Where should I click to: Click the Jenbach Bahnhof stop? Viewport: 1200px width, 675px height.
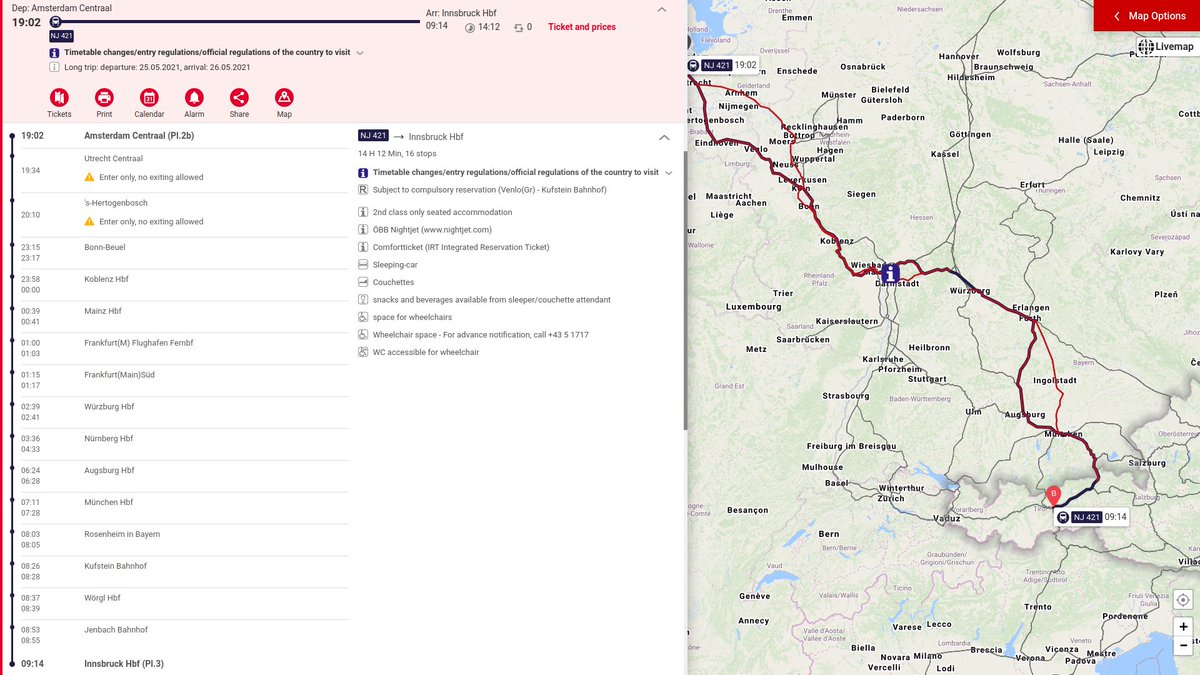(x=116, y=630)
